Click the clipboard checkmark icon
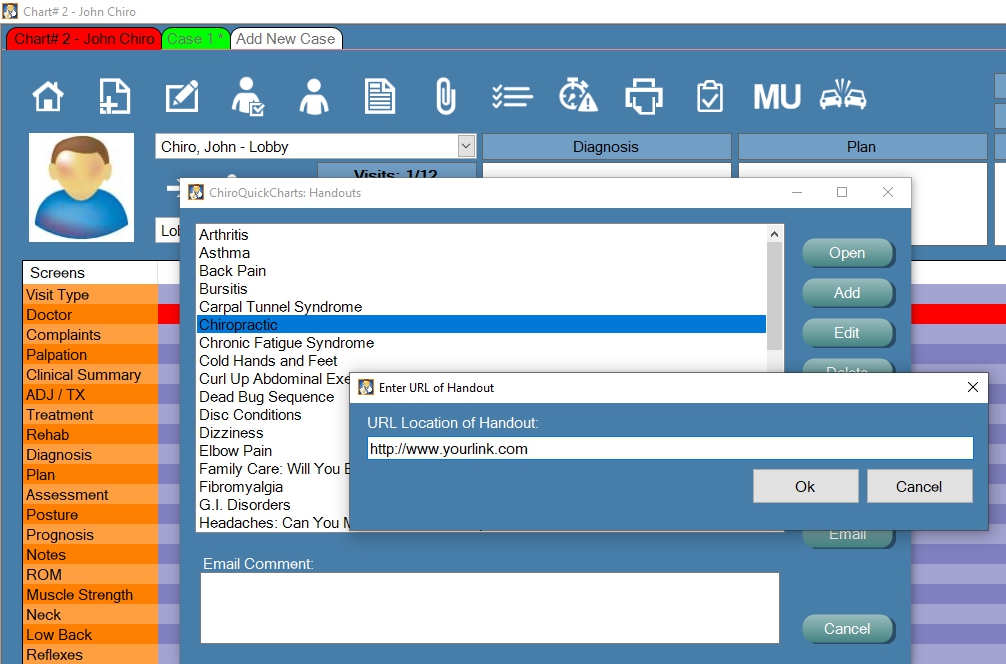1006x664 pixels. pyautogui.click(x=710, y=97)
